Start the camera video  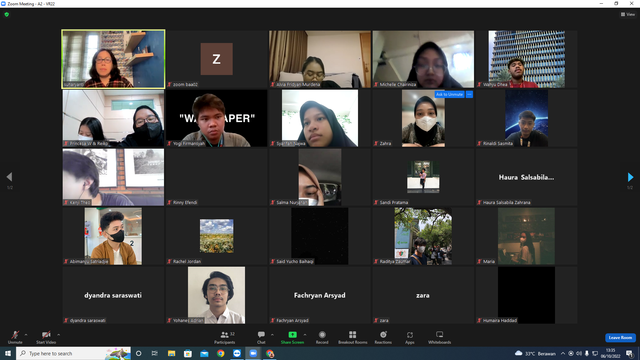46,337
